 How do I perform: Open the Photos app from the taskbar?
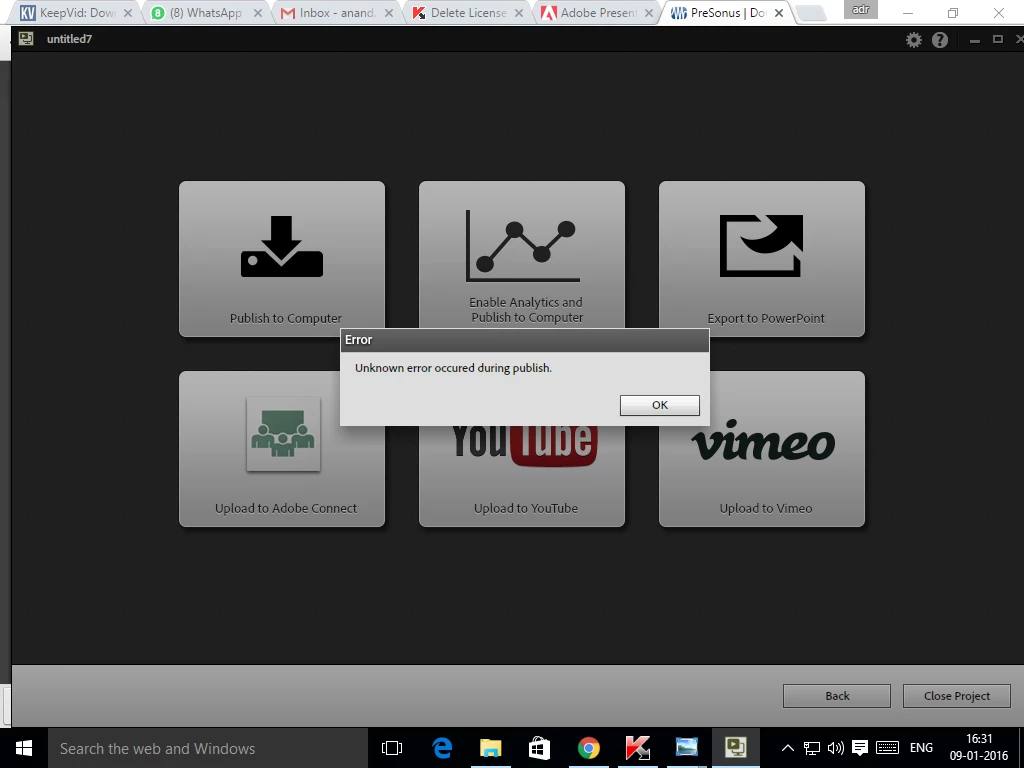point(686,748)
